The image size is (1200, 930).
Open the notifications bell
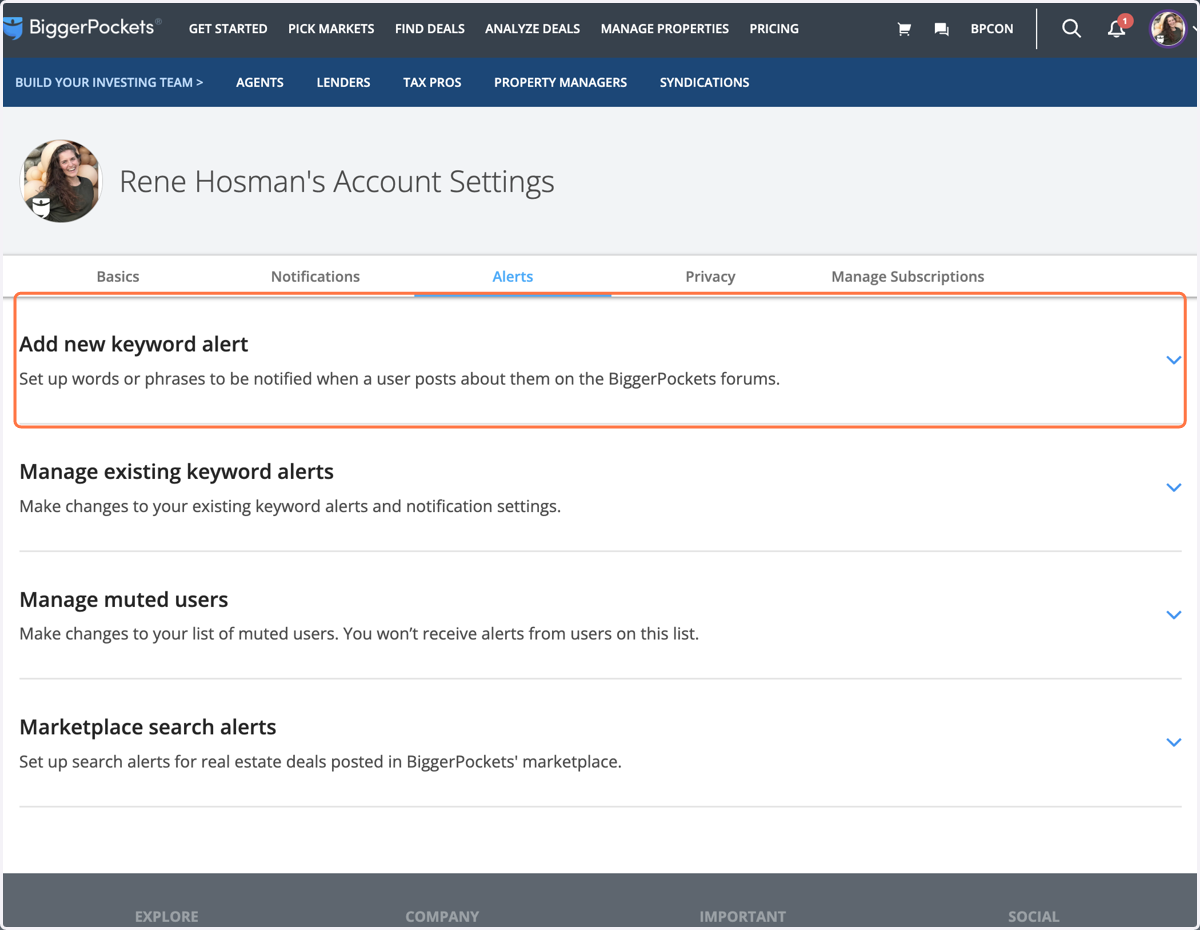[x=1117, y=29]
